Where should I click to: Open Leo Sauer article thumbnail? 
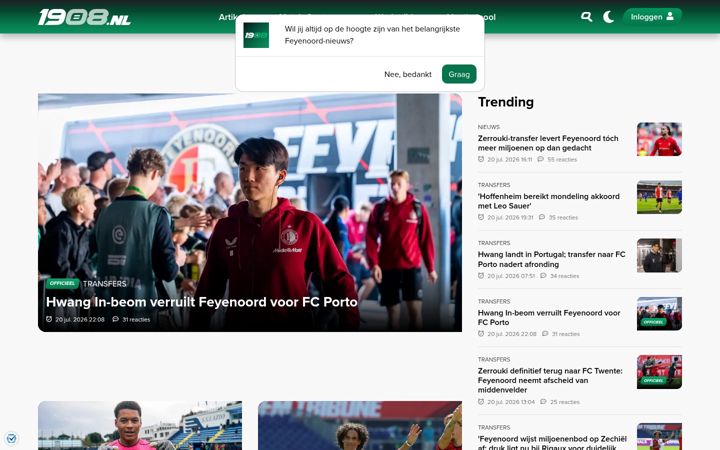point(659,197)
